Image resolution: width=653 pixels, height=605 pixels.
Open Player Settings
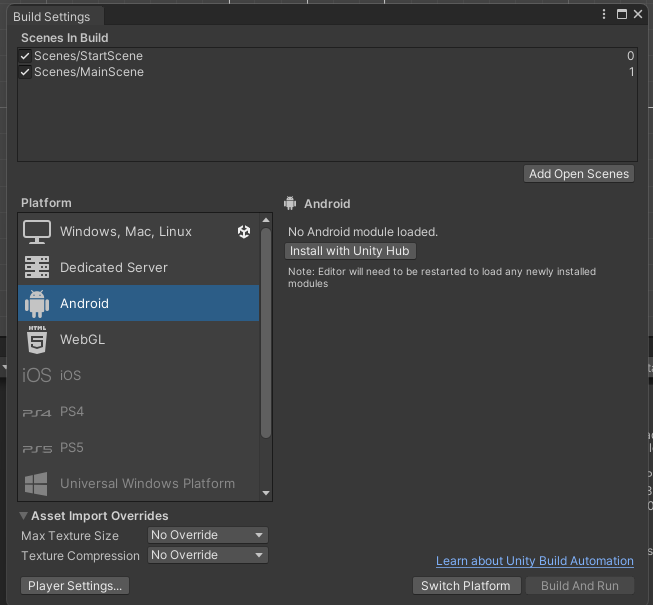click(75, 586)
